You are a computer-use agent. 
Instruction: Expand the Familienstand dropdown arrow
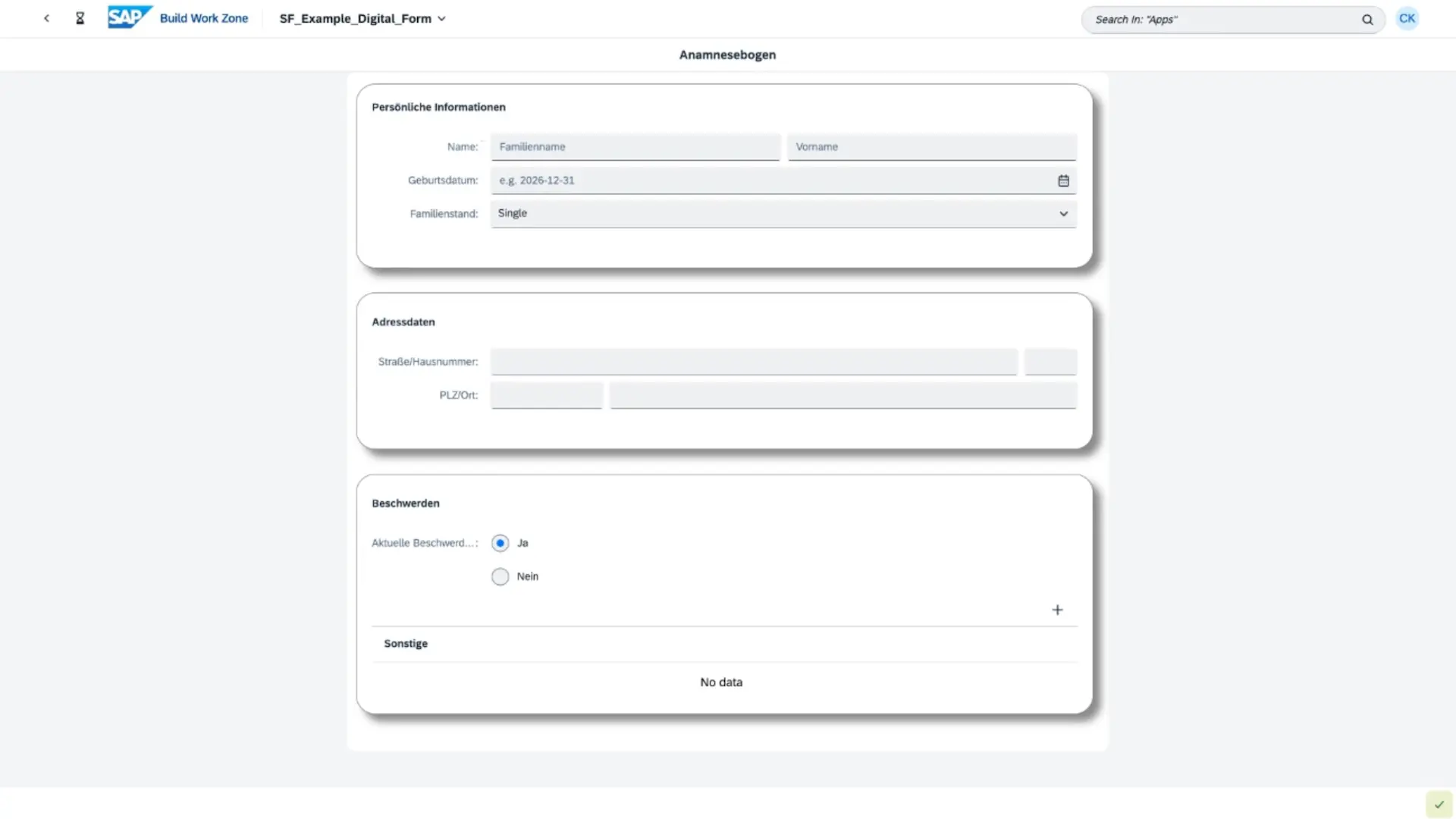click(1063, 214)
